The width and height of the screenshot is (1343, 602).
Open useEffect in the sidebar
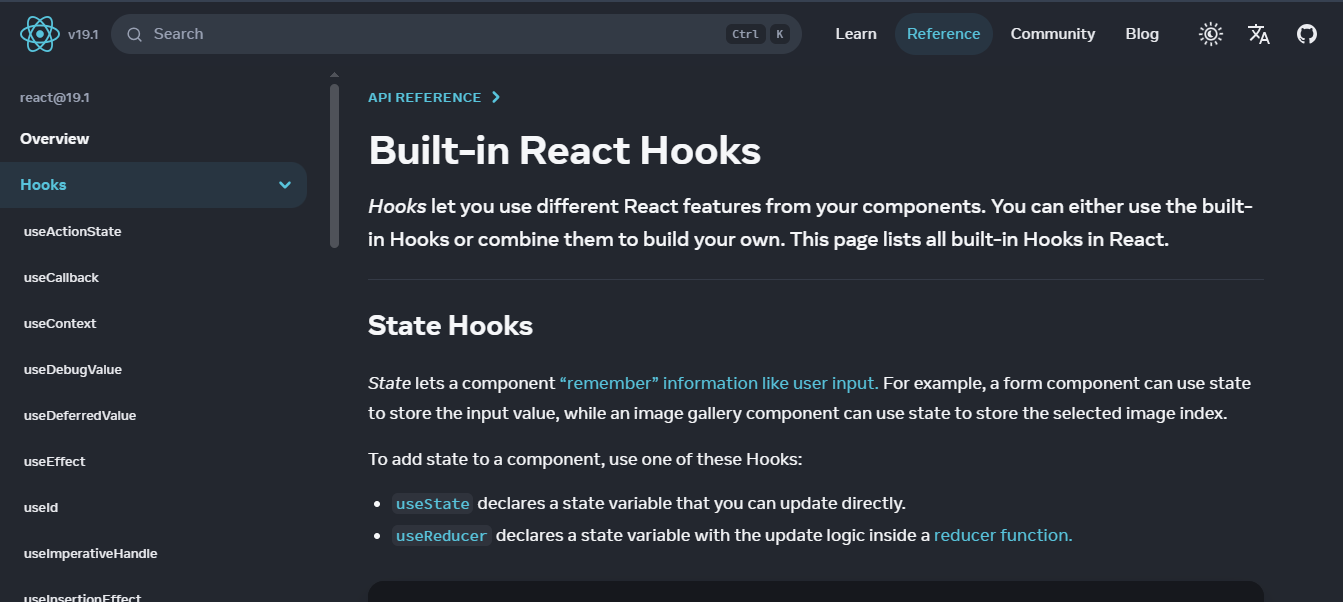(x=54, y=461)
